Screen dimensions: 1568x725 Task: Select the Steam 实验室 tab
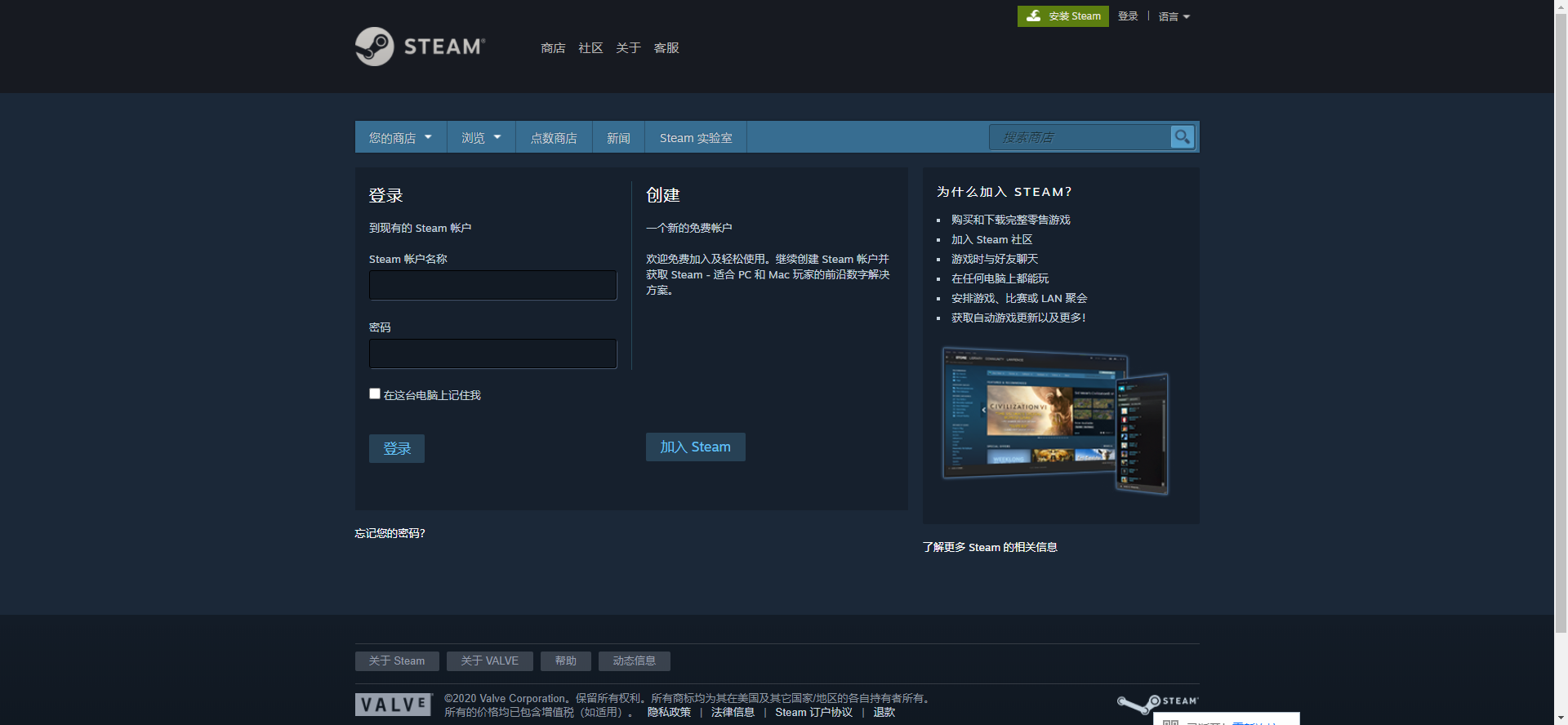[x=696, y=137]
